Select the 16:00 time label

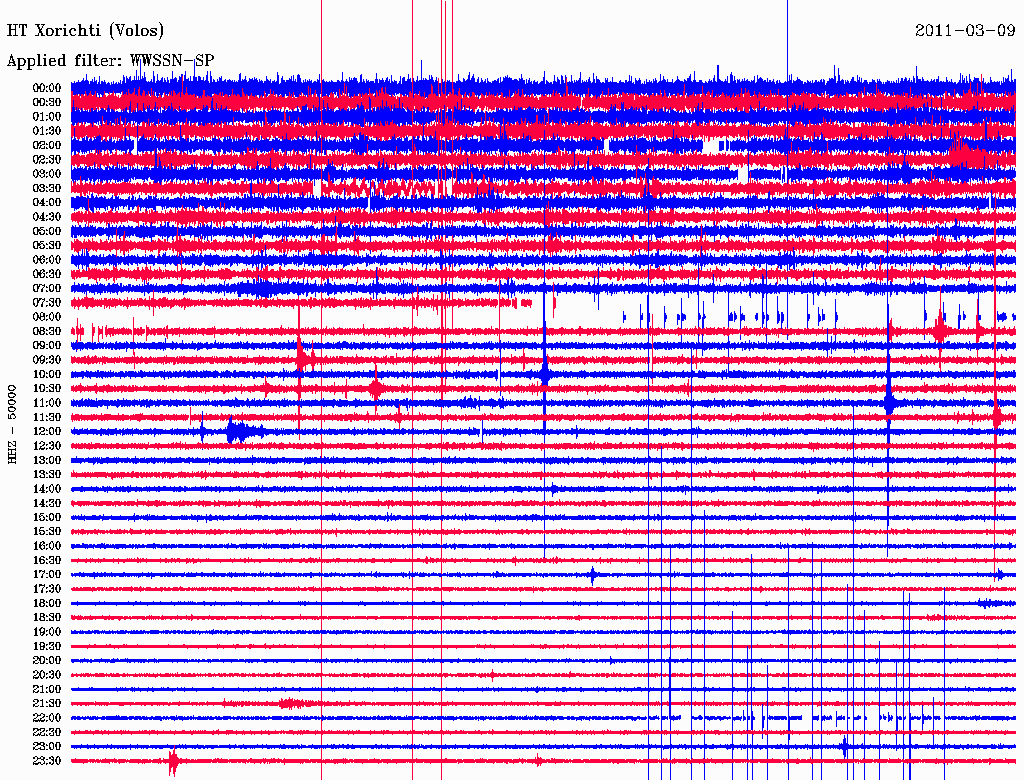(x=47, y=546)
